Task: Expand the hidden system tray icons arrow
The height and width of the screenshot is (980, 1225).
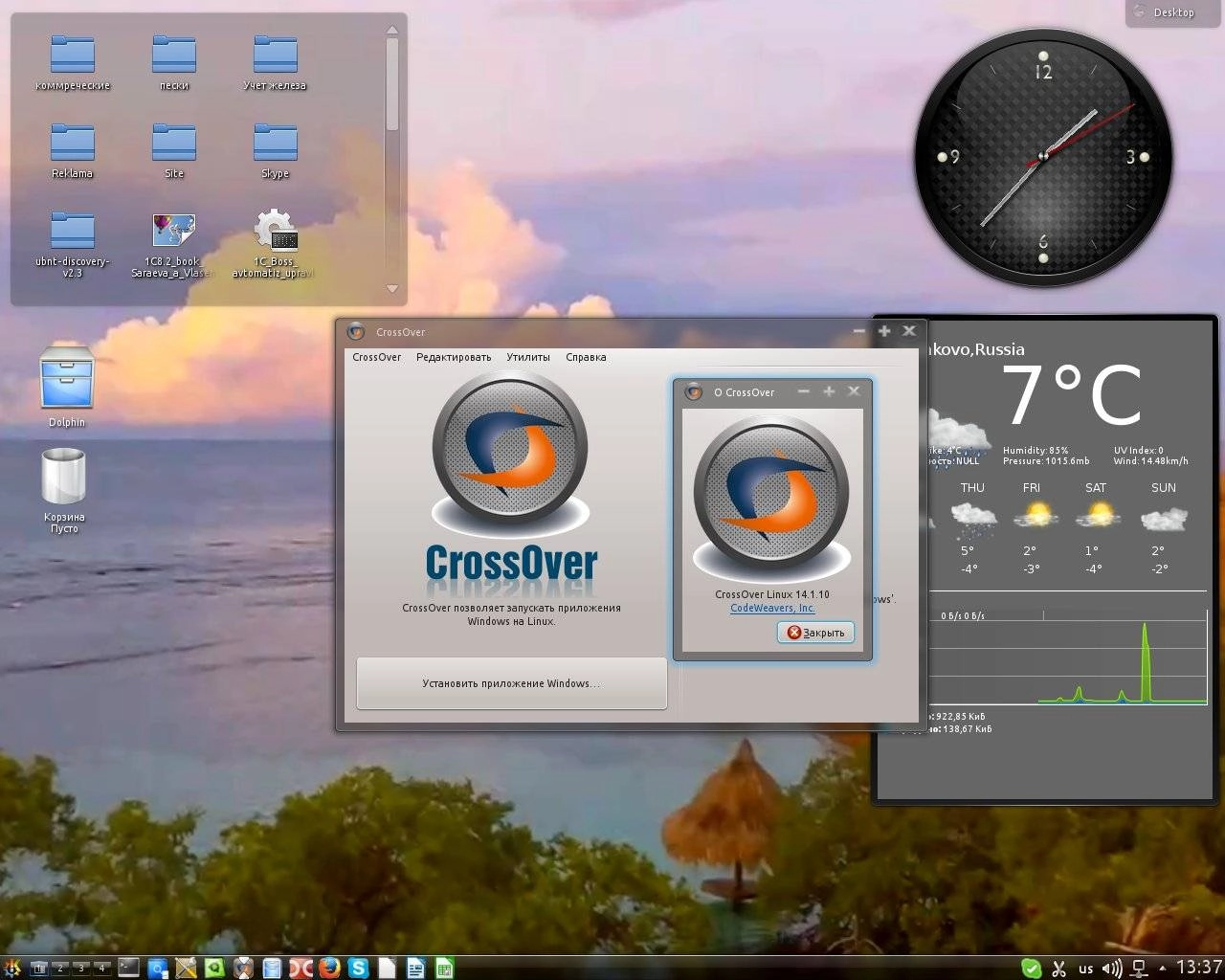Action: [1163, 969]
